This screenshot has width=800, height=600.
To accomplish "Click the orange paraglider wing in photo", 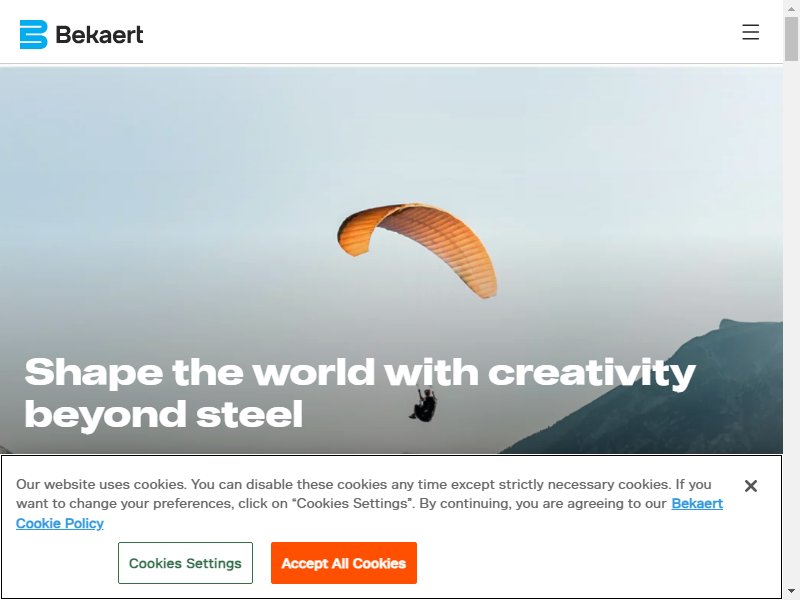I will [417, 245].
